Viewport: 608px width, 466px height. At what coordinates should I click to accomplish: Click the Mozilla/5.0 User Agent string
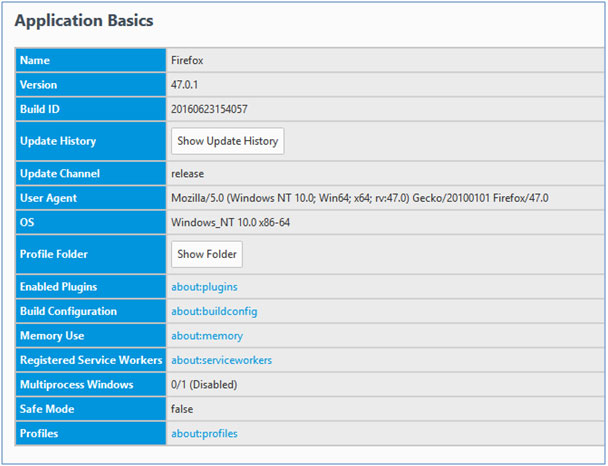[359, 198]
